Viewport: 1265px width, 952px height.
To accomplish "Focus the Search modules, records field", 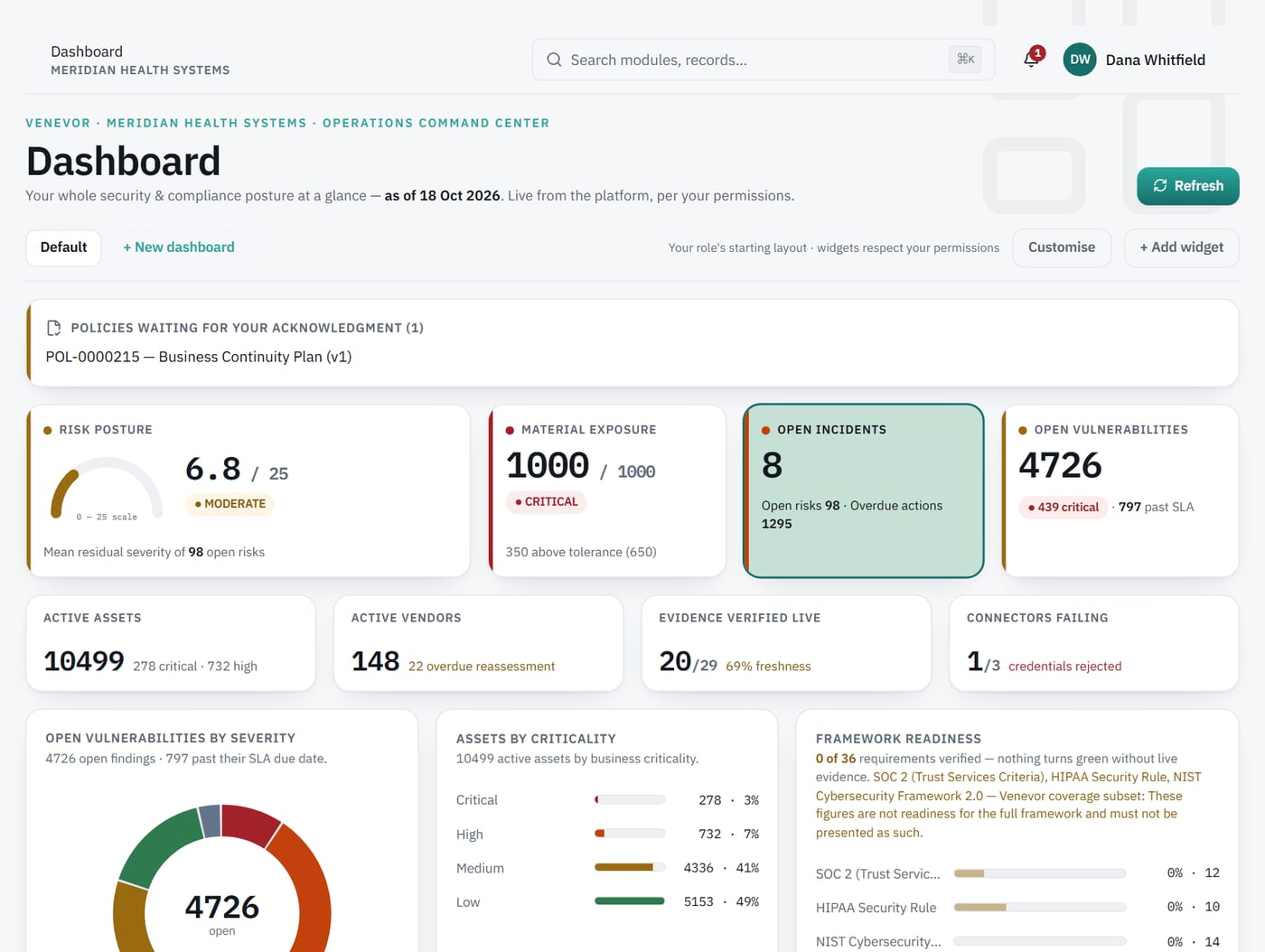I will [x=764, y=60].
